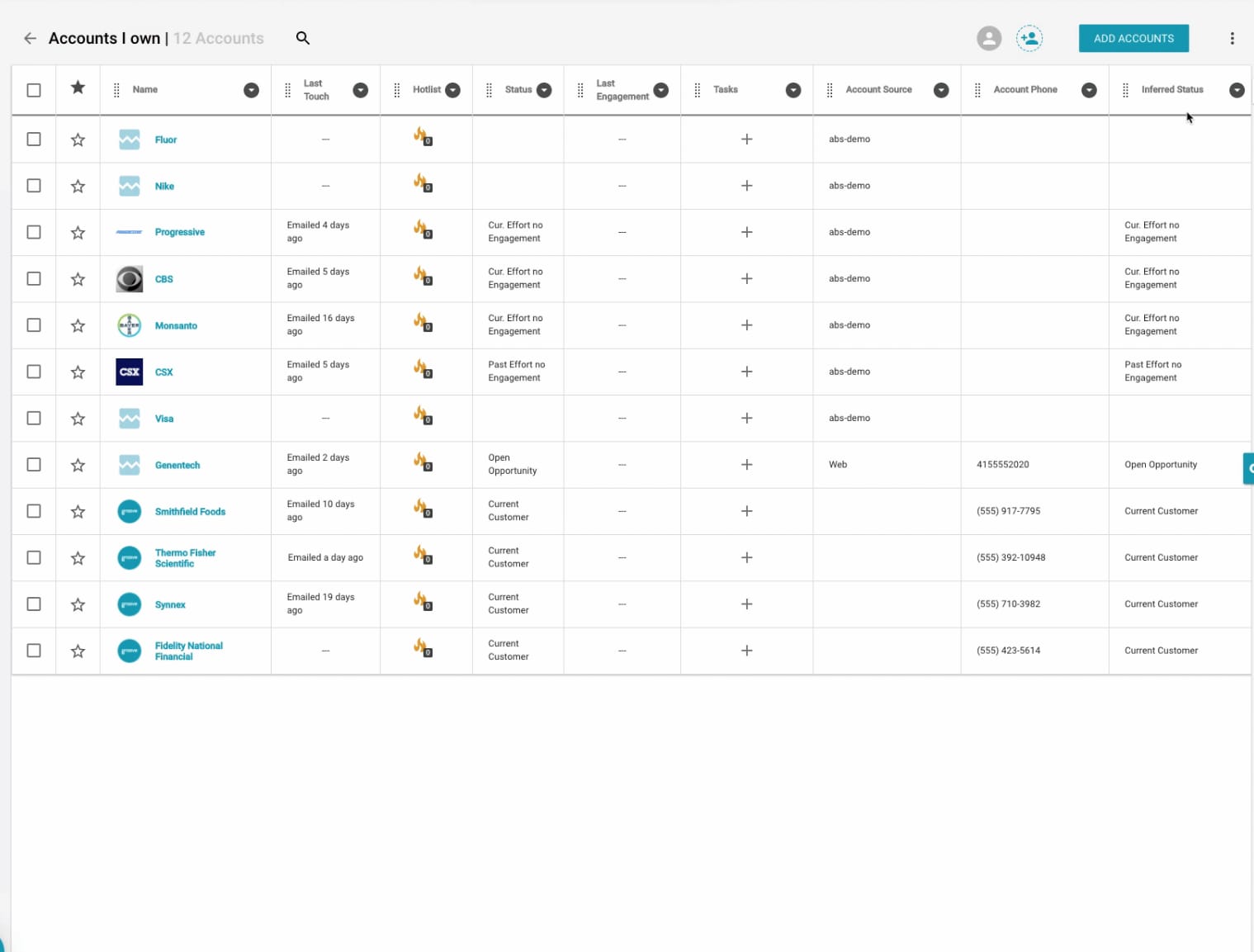The height and width of the screenshot is (952, 1254).
Task: Open the Monsanto account link
Action: click(x=176, y=325)
